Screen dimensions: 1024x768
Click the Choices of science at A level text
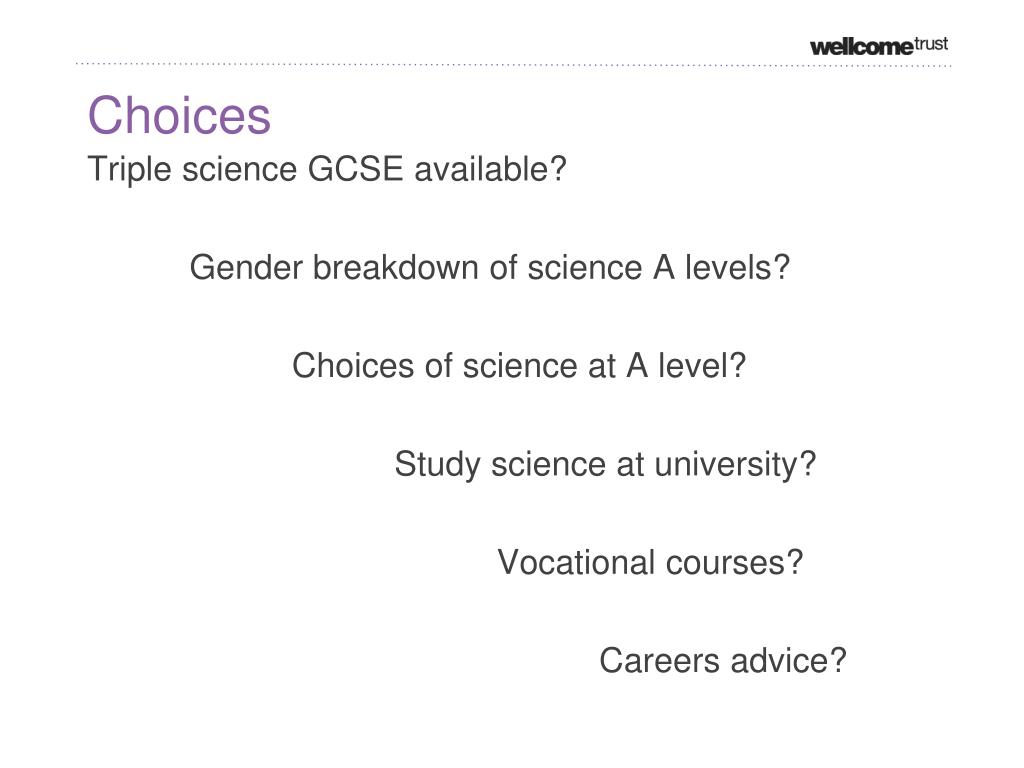click(x=519, y=366)
